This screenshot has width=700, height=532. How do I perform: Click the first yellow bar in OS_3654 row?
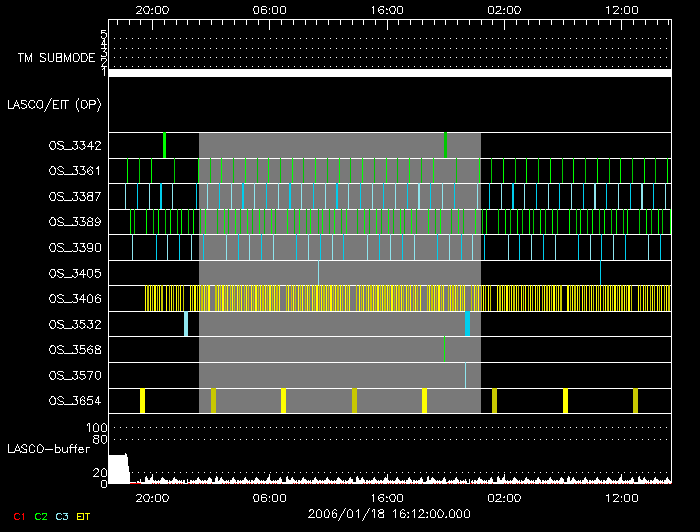143,401
